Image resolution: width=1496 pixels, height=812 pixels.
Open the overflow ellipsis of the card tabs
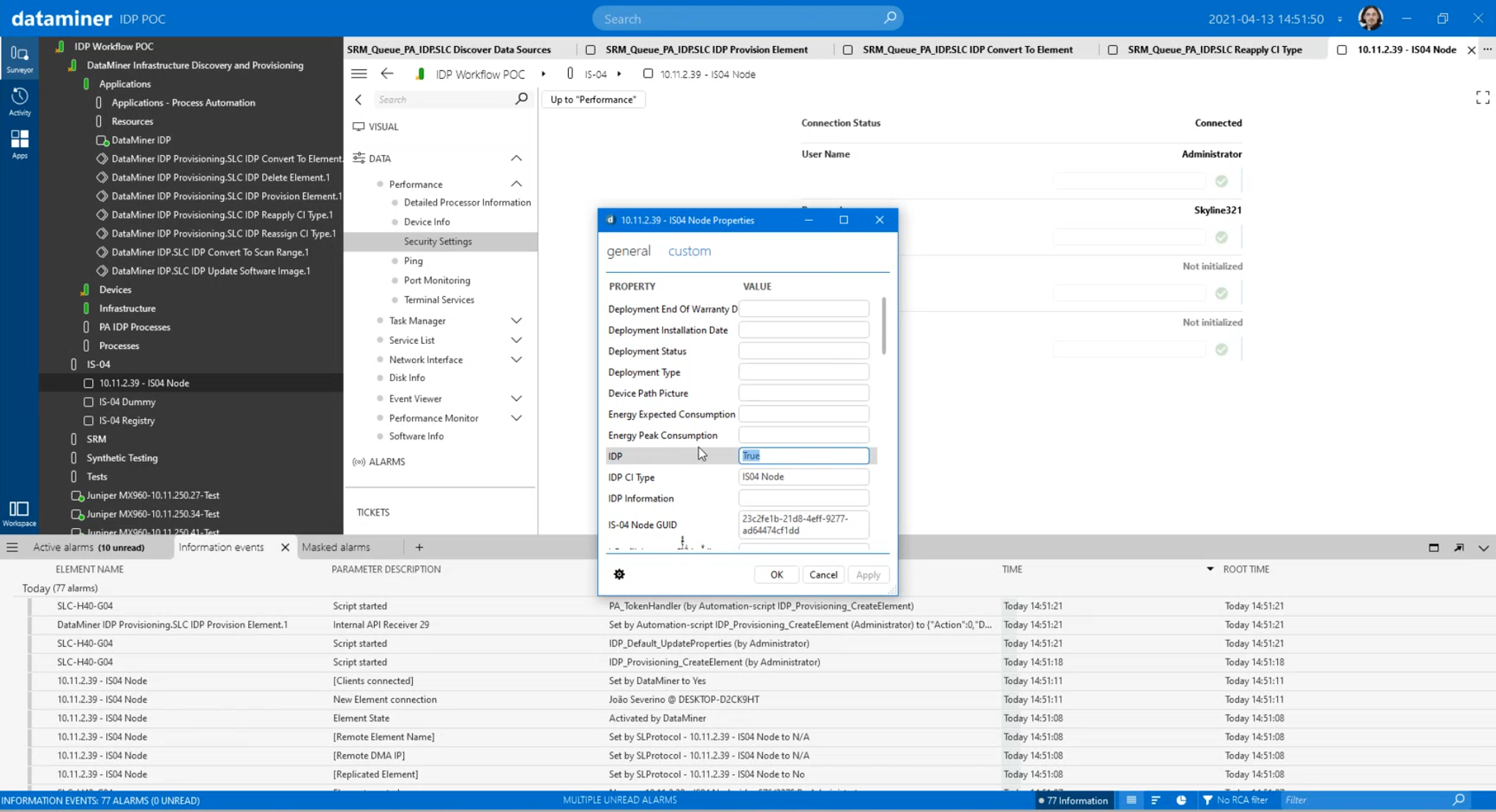pyautogui.click(x=1487, y=49)
